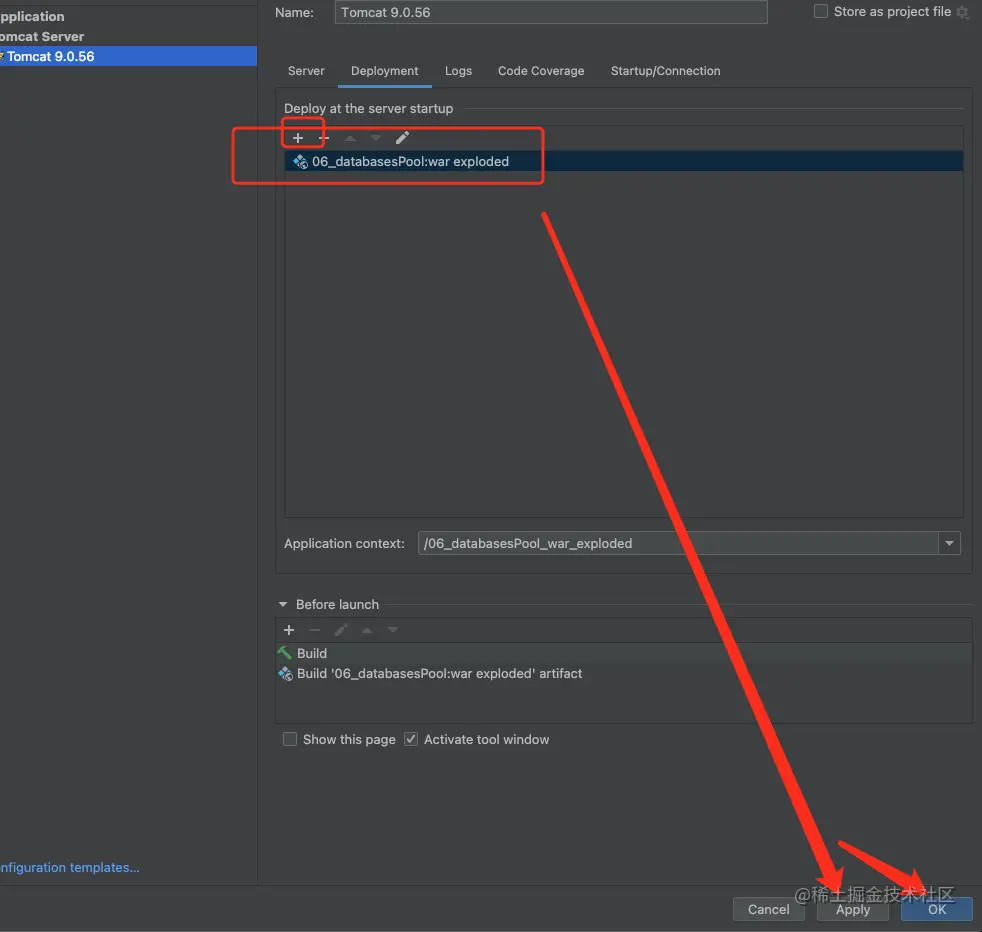
Task: Select Build '06_databasesPool:war exploded' artifact row
Action: coord(624,674)
